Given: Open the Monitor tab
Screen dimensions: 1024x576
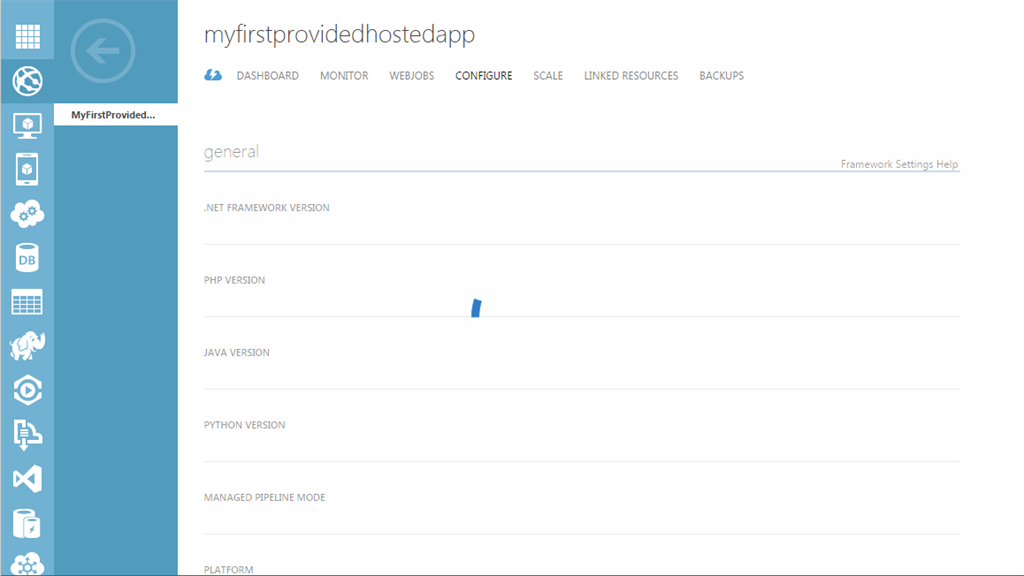Looking at the screenshot, I should pos(344,75).
